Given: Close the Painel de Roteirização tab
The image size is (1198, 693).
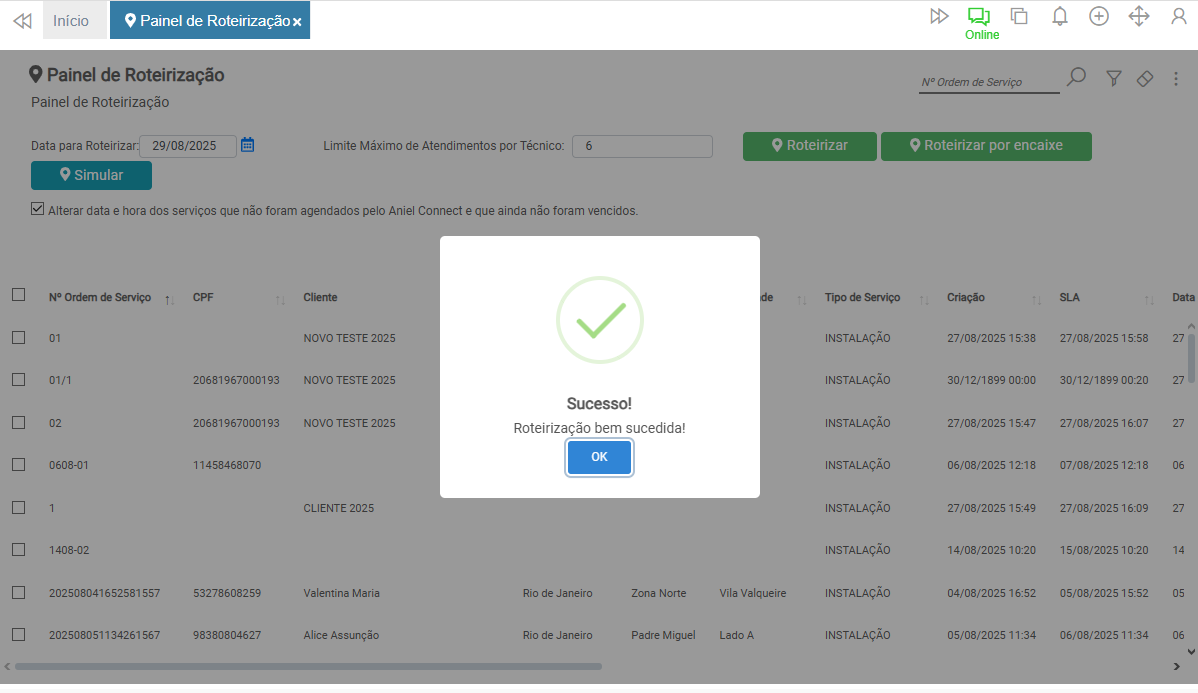Looking at the screenshot, I should [x=297, y=22].
